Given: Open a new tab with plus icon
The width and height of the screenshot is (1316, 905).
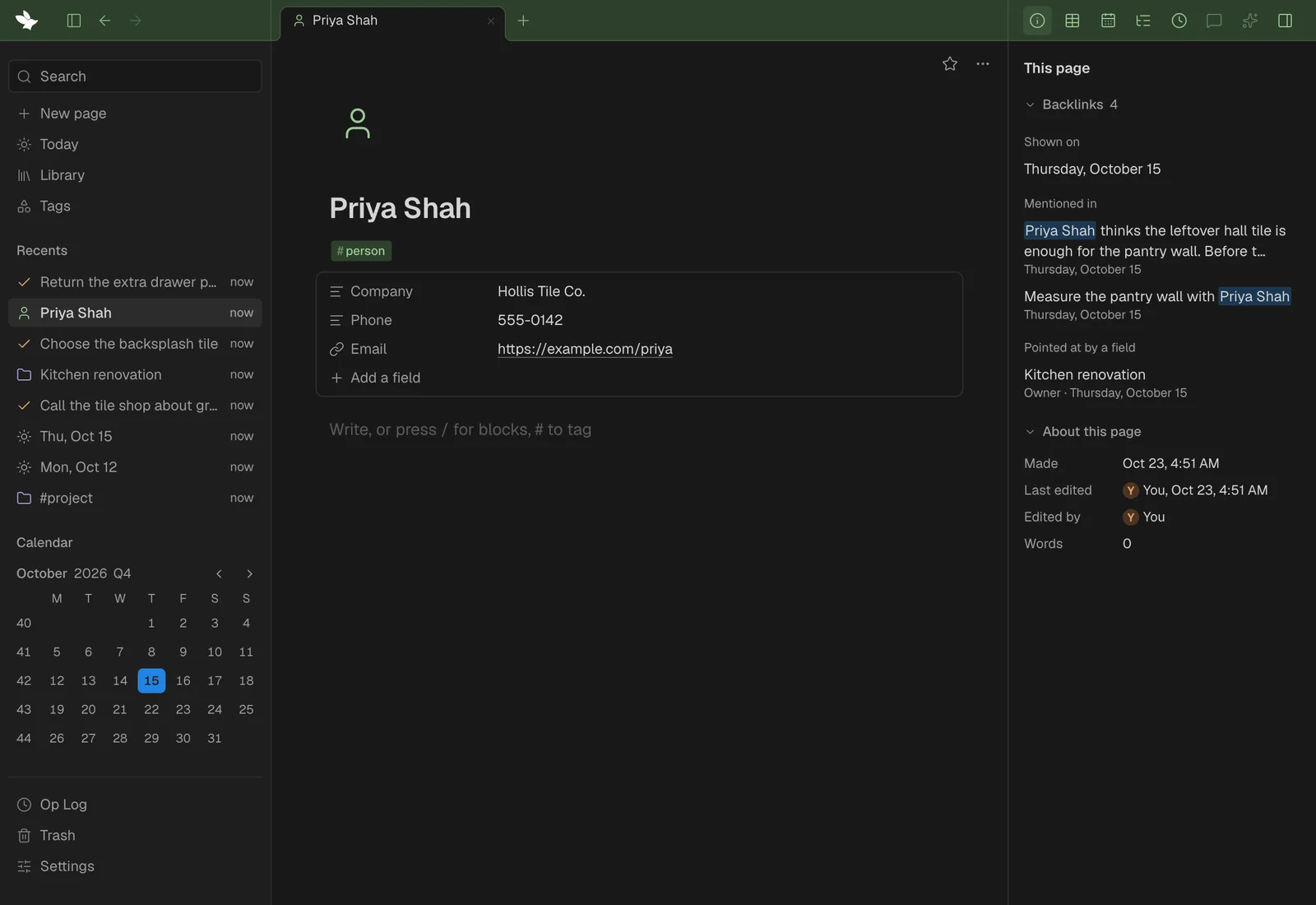Looking at the screenshot, I should point(523,21).
